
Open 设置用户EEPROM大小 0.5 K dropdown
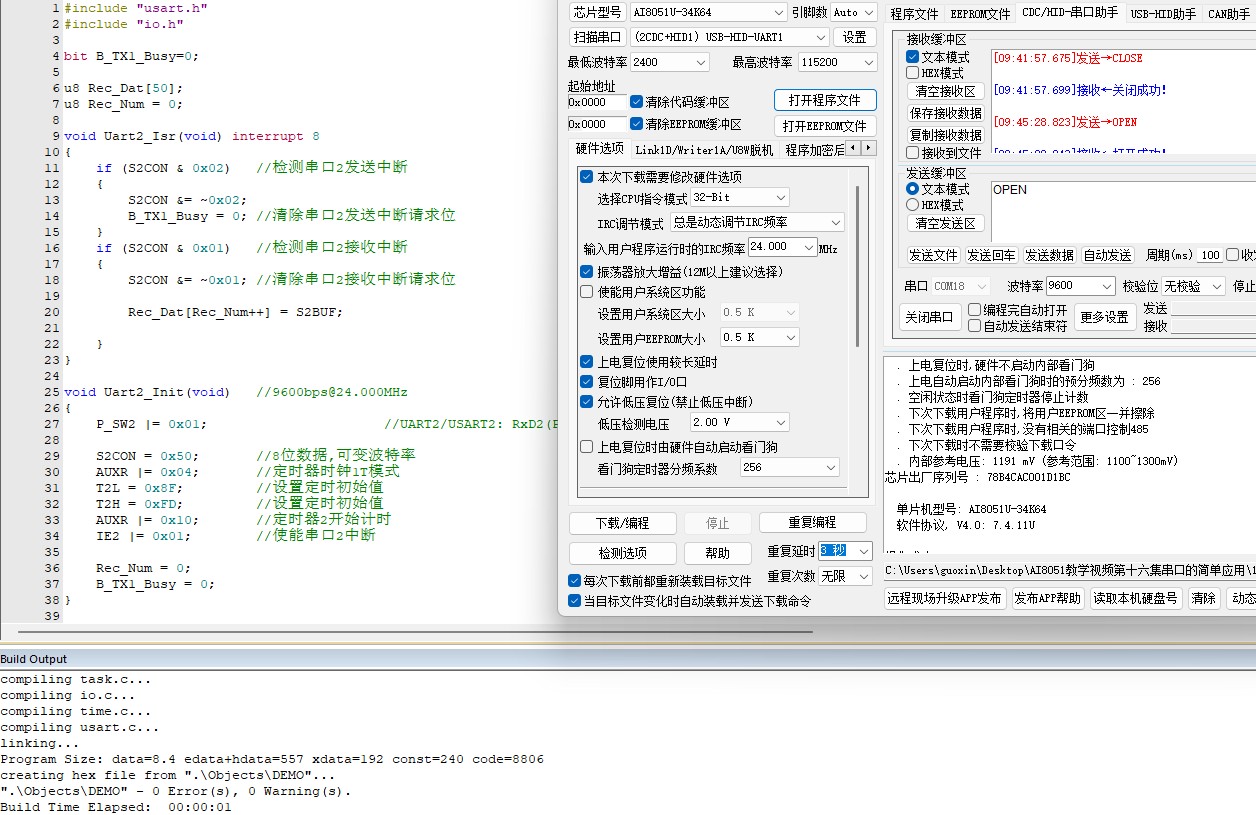(759, 338)
